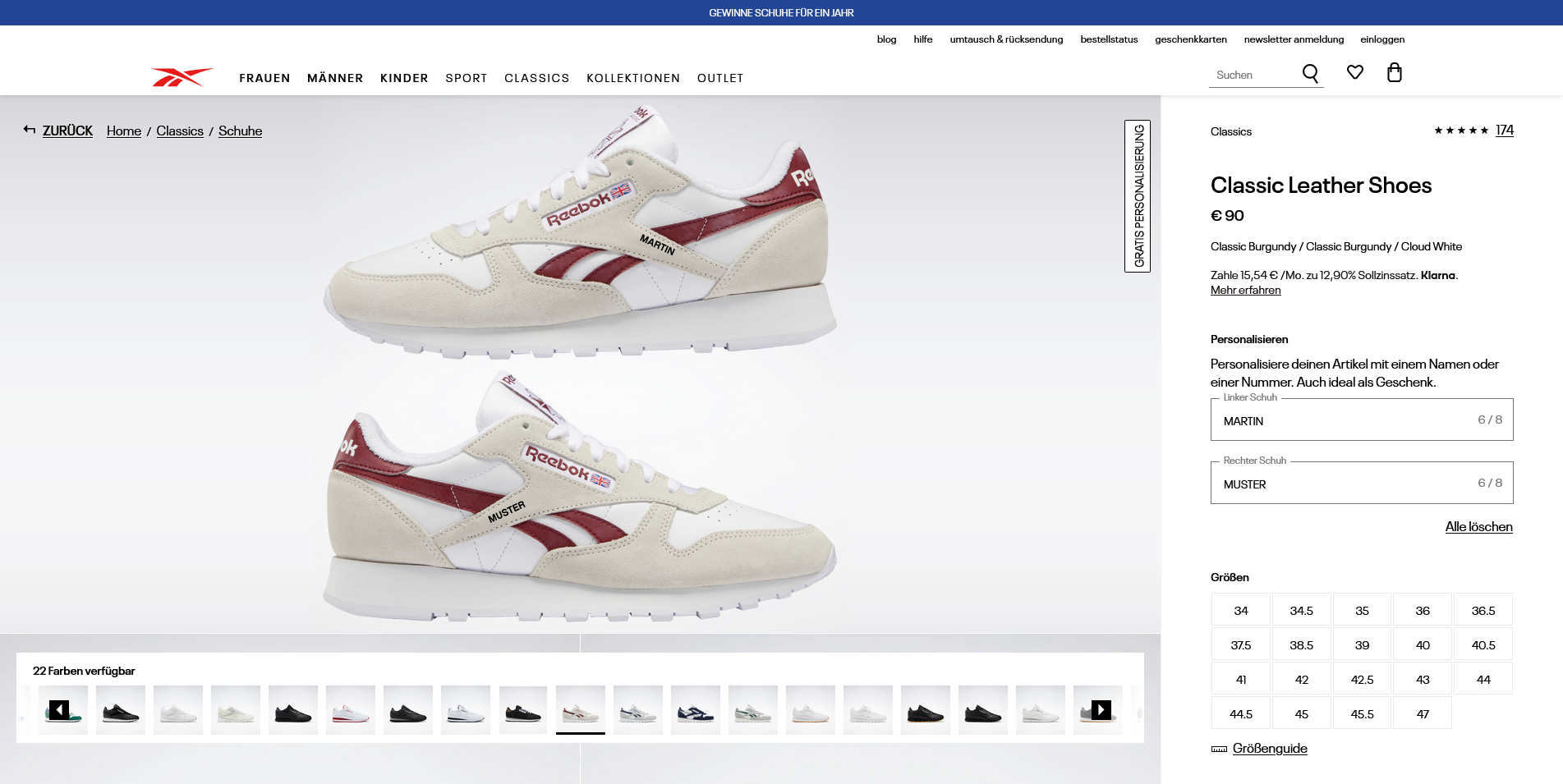
Task: Select size 40.5
Action: click(x=1483, y=644)
